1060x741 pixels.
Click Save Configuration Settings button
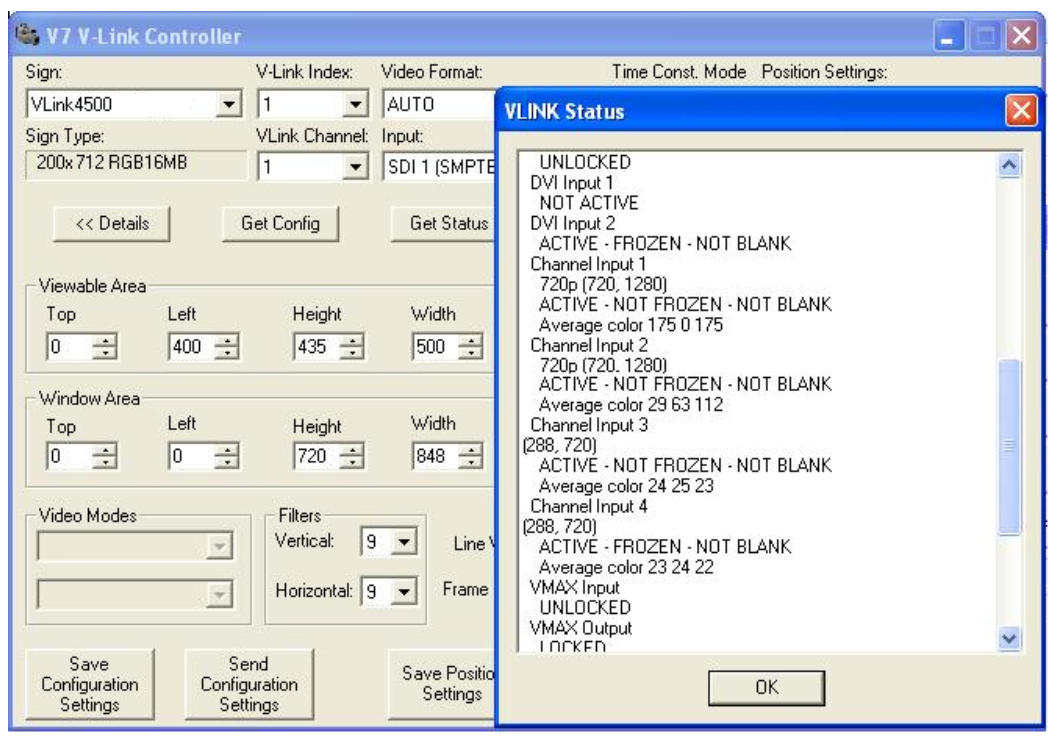point(85,684)
